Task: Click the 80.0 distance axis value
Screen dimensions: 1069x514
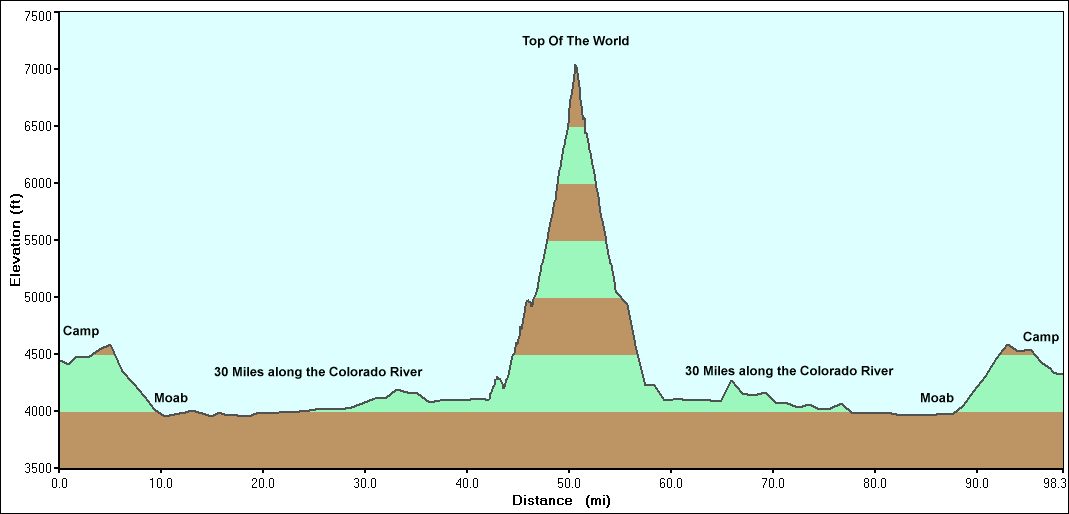Action: point(875,483)
